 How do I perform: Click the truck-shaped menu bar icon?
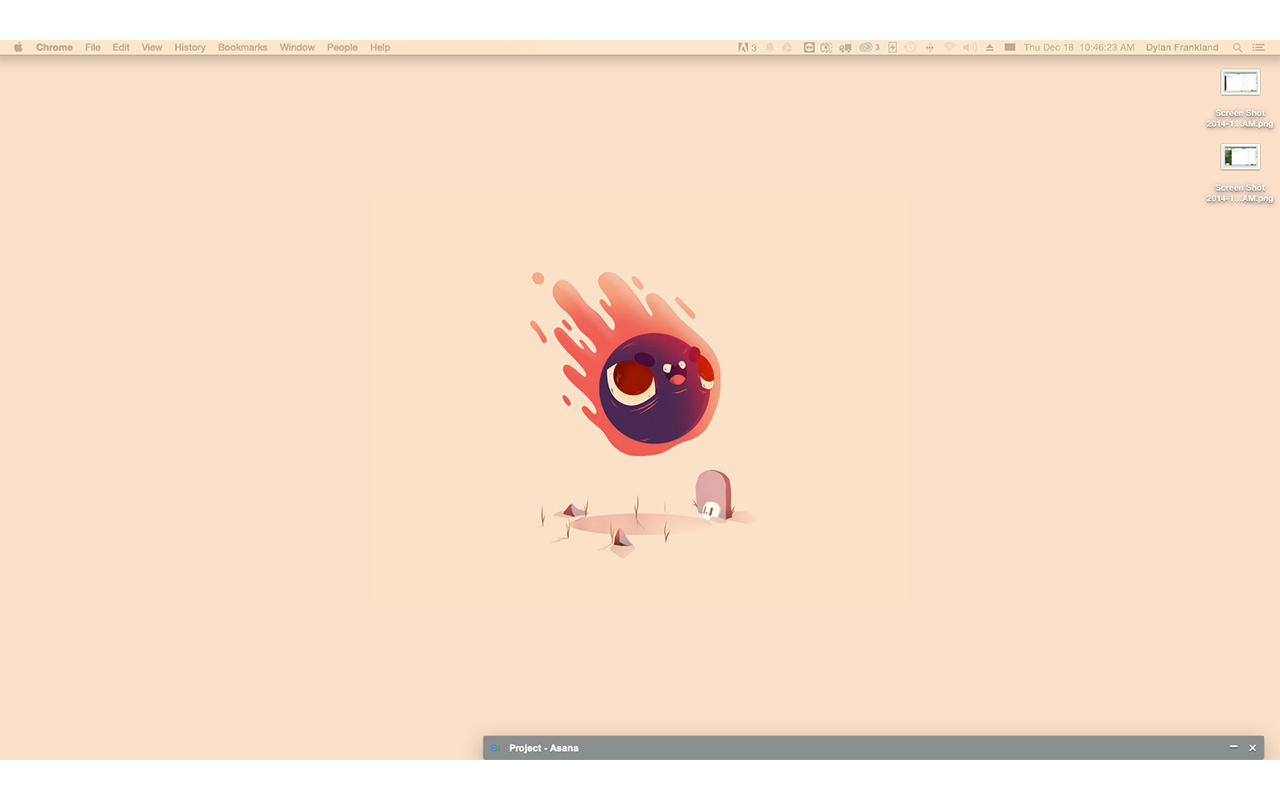(x=845, y=47)
